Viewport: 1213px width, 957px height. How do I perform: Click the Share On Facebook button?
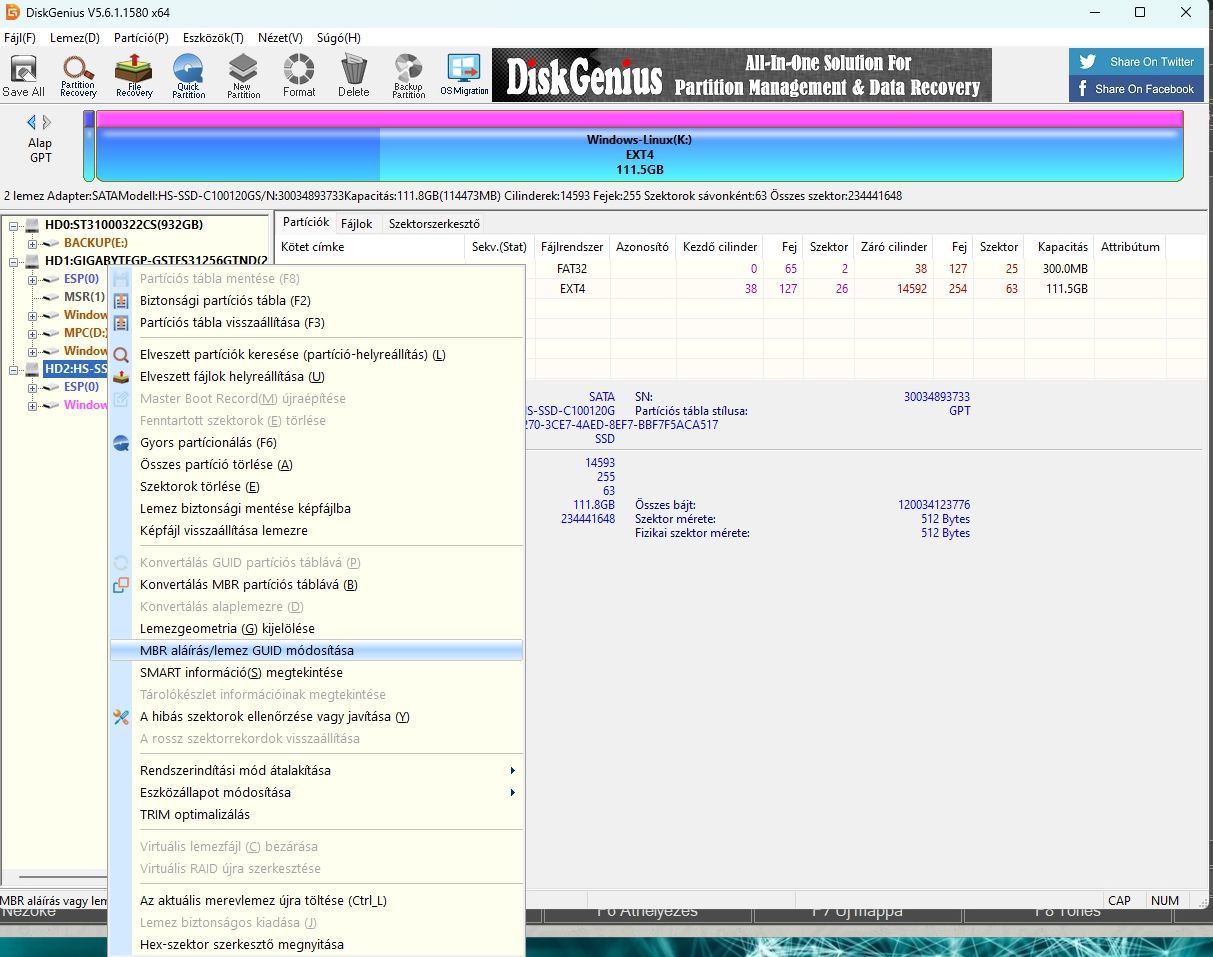tap(1136, 89)
